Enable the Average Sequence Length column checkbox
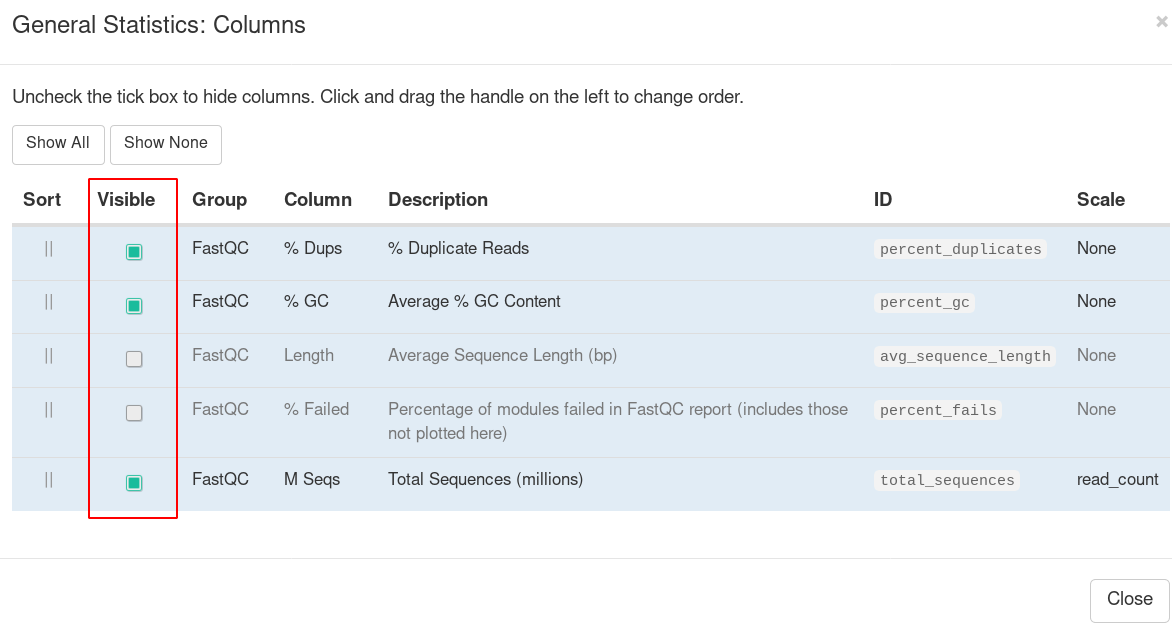Viewport: 1172px width, 633px height. 134,359
